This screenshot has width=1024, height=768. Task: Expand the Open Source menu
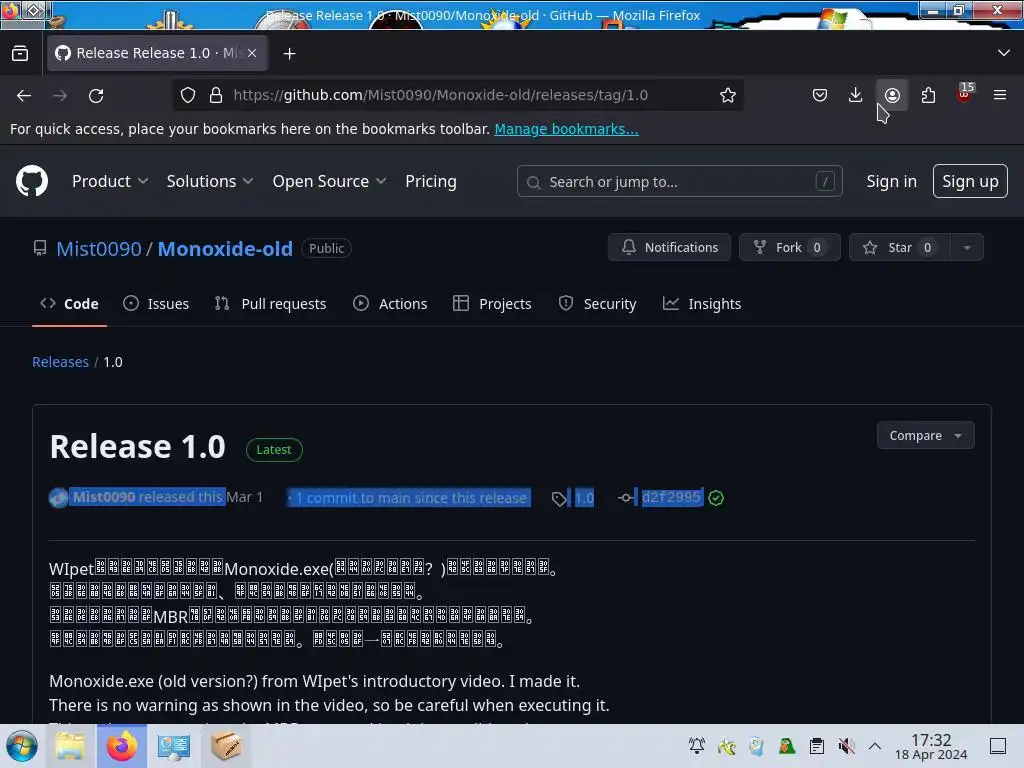pyautogui.click(x=329, y=182)
